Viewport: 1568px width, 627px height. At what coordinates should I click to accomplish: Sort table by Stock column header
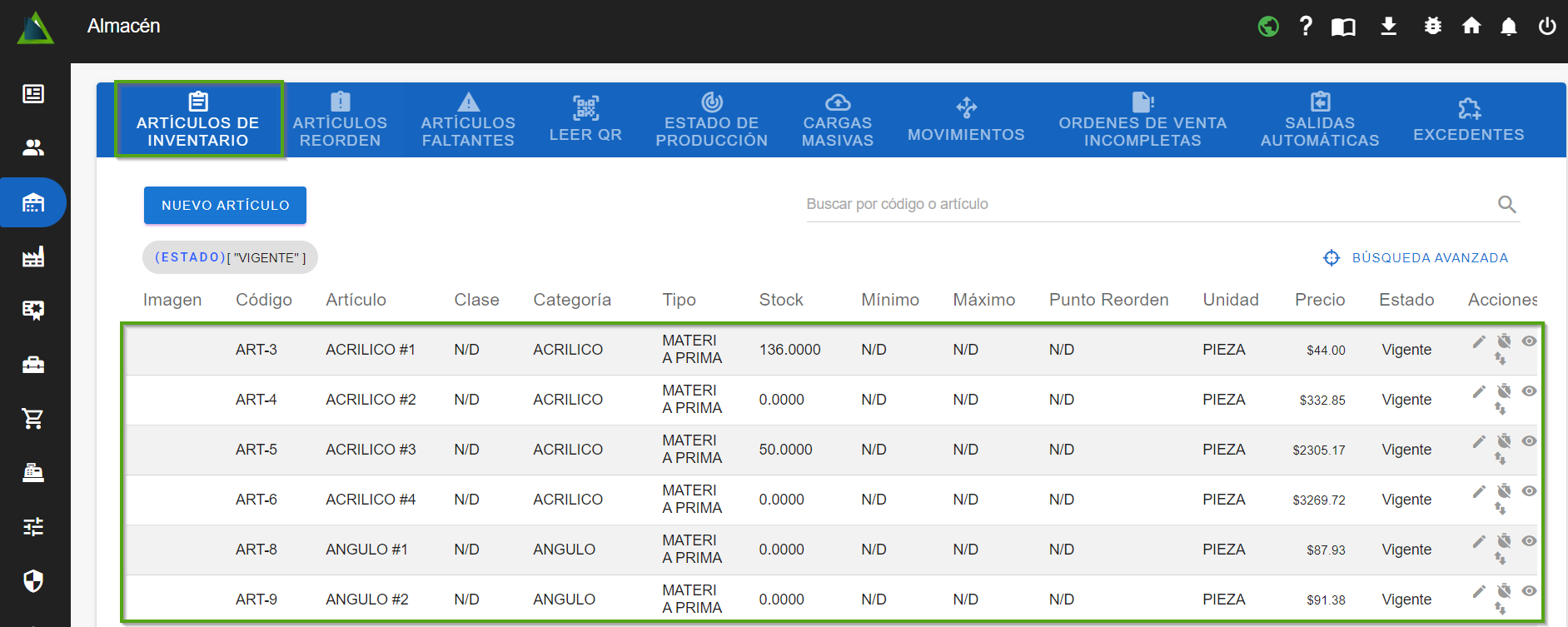point(780,300)
